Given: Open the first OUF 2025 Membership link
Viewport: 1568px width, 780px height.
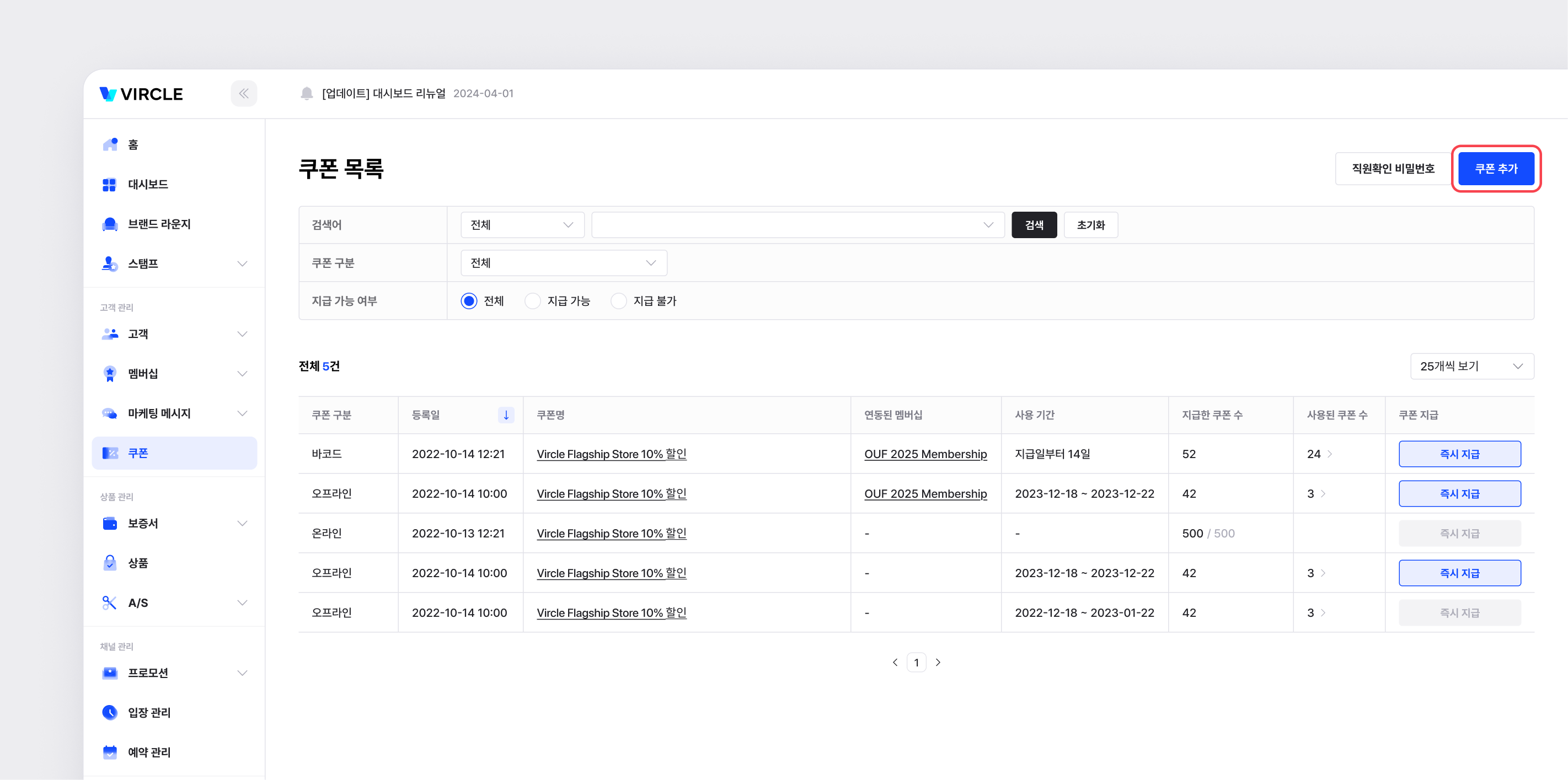Looking at the screenshot, I should coord(925,454).
